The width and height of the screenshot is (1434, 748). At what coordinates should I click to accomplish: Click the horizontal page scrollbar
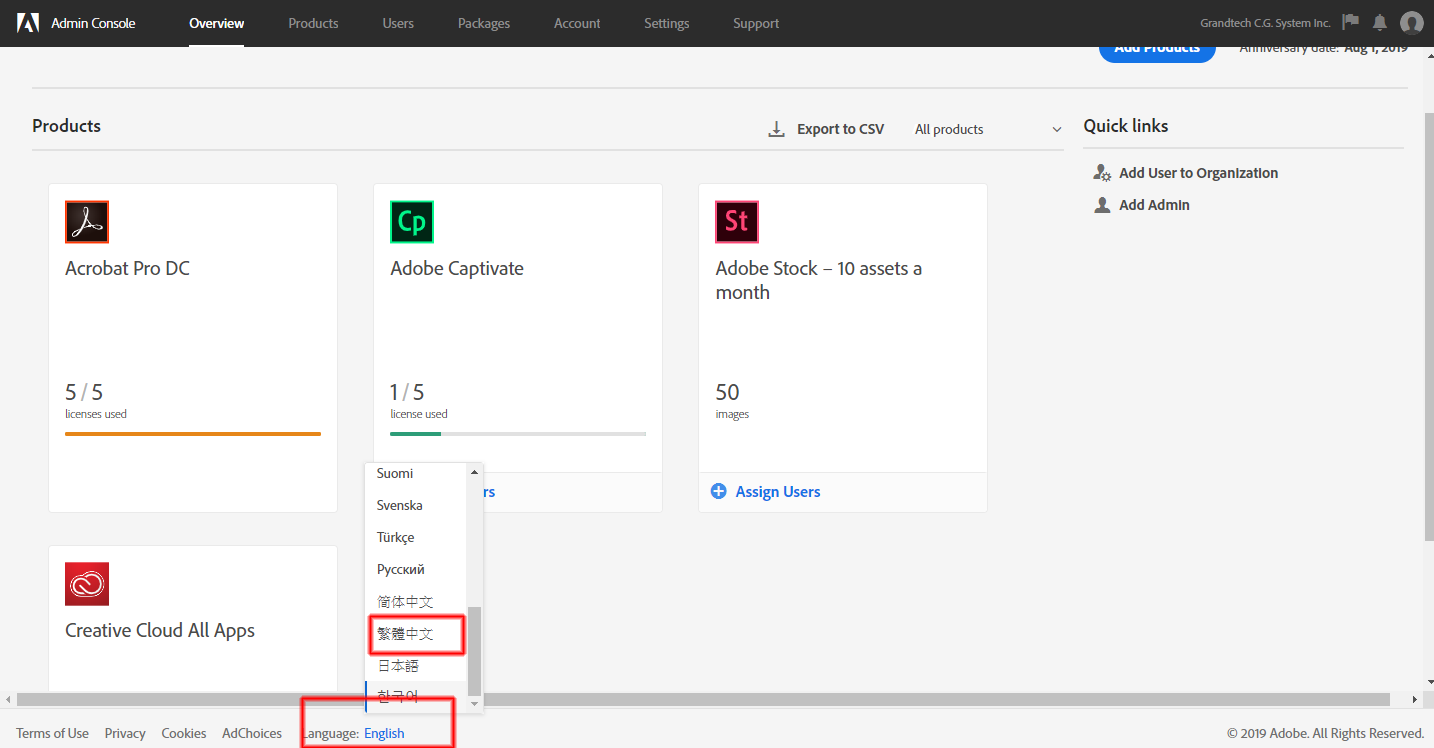703,699
